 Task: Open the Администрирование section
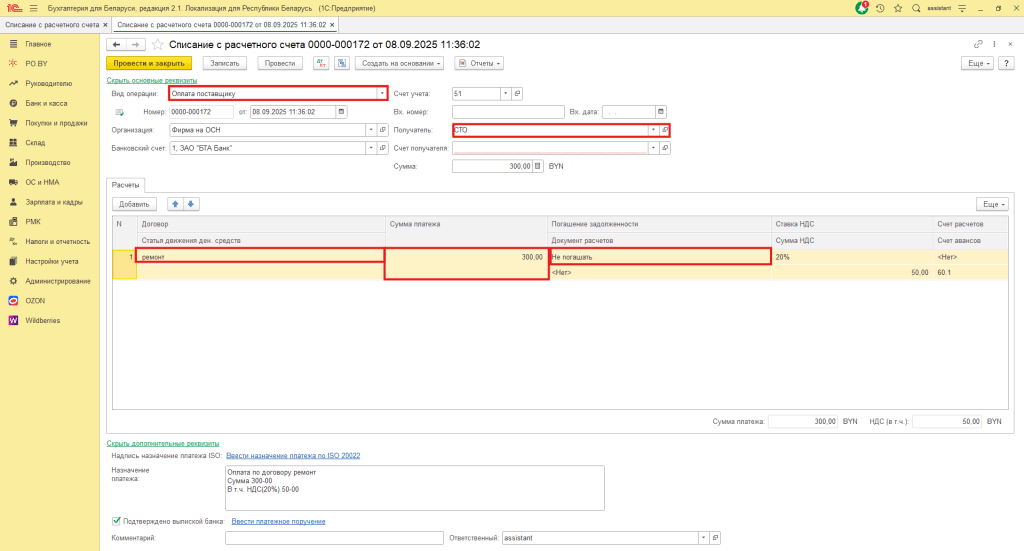click(57, 281)
